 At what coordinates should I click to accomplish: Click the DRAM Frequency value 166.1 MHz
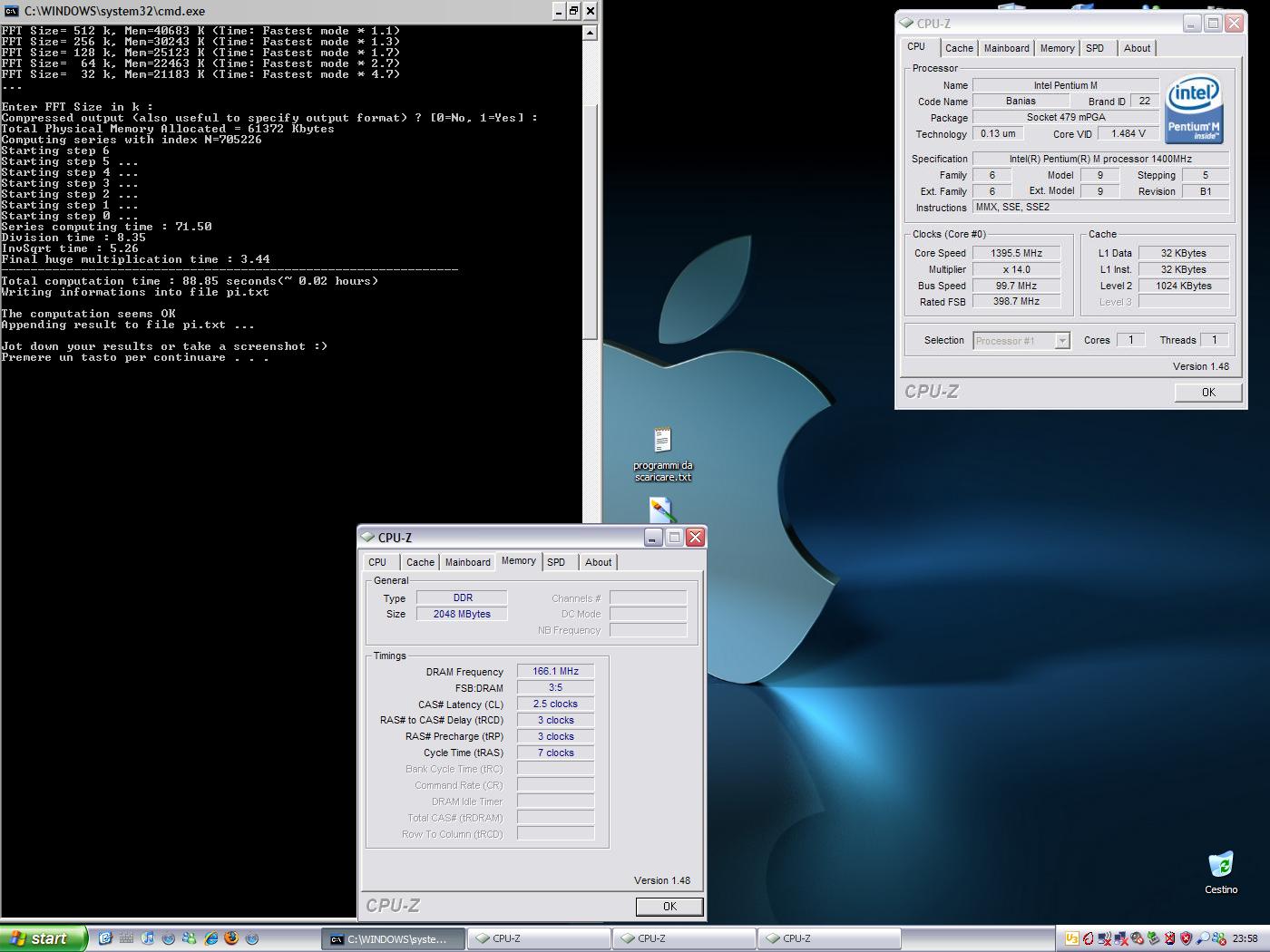[x=555, y=671]
